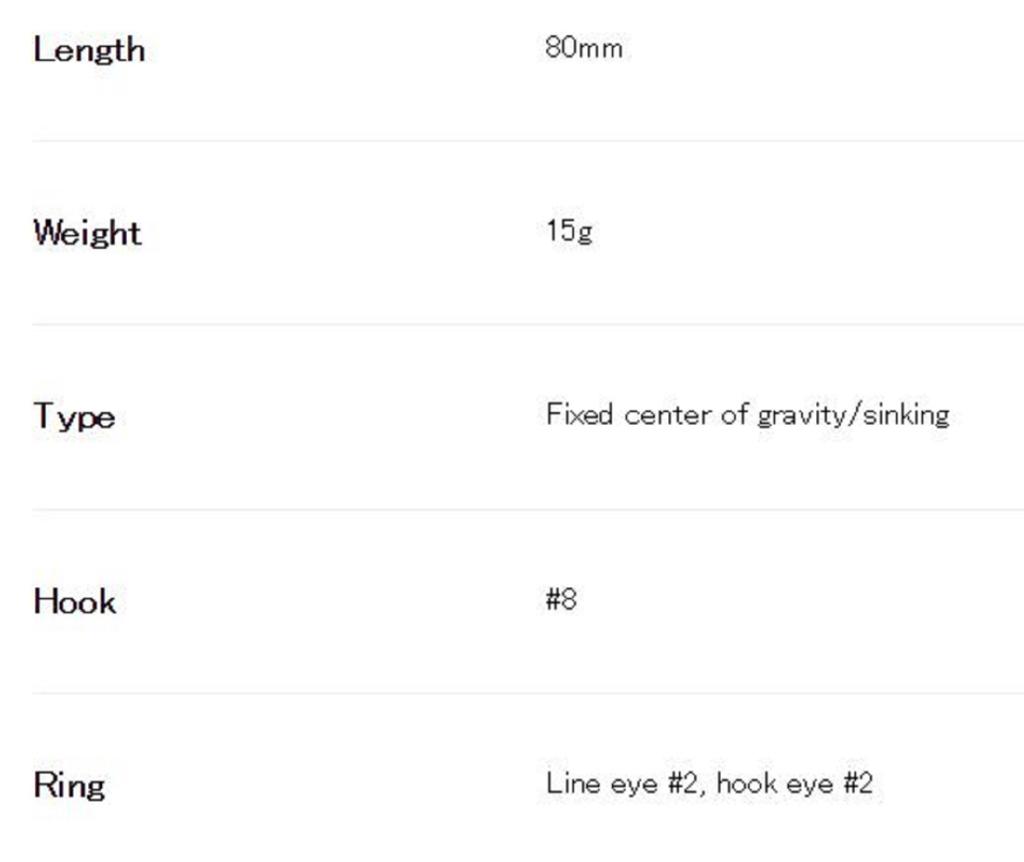Click the Ring label
Screen dimensions: 1024x862
pos(69,785)
